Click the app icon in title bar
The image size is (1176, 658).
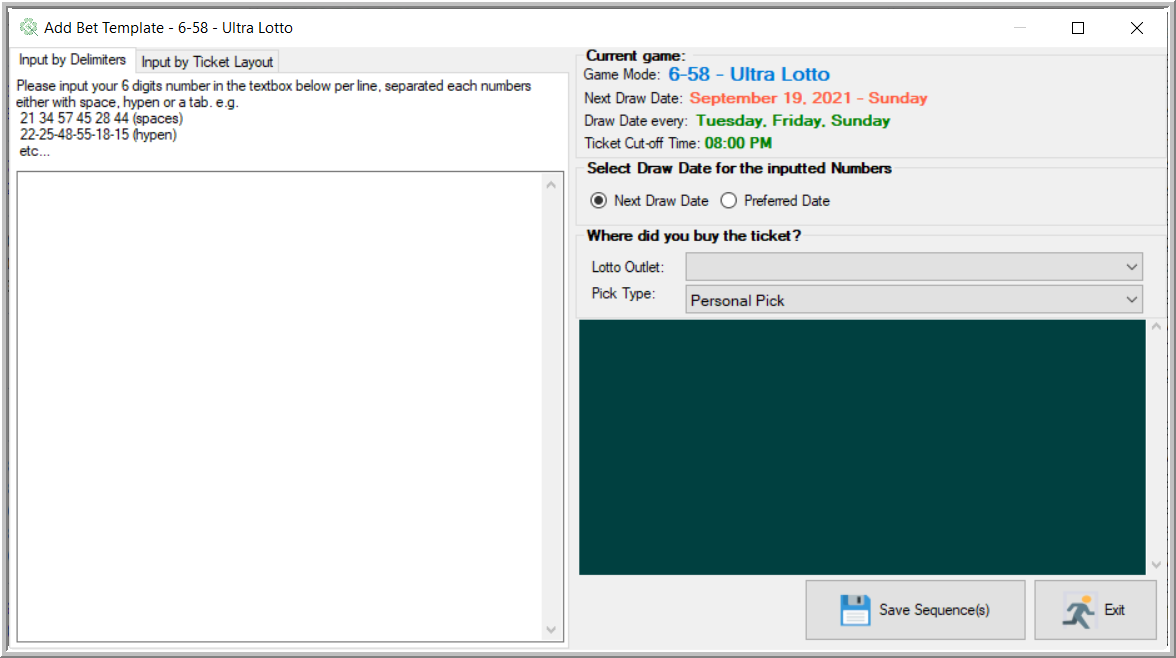(x=28, y=28)
